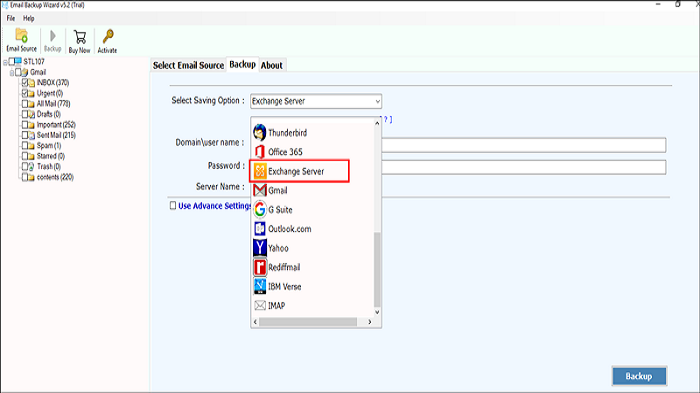Click the list scroll-left arrow
The width and height of the screenshot is (700, 393).
pos(255,322)
